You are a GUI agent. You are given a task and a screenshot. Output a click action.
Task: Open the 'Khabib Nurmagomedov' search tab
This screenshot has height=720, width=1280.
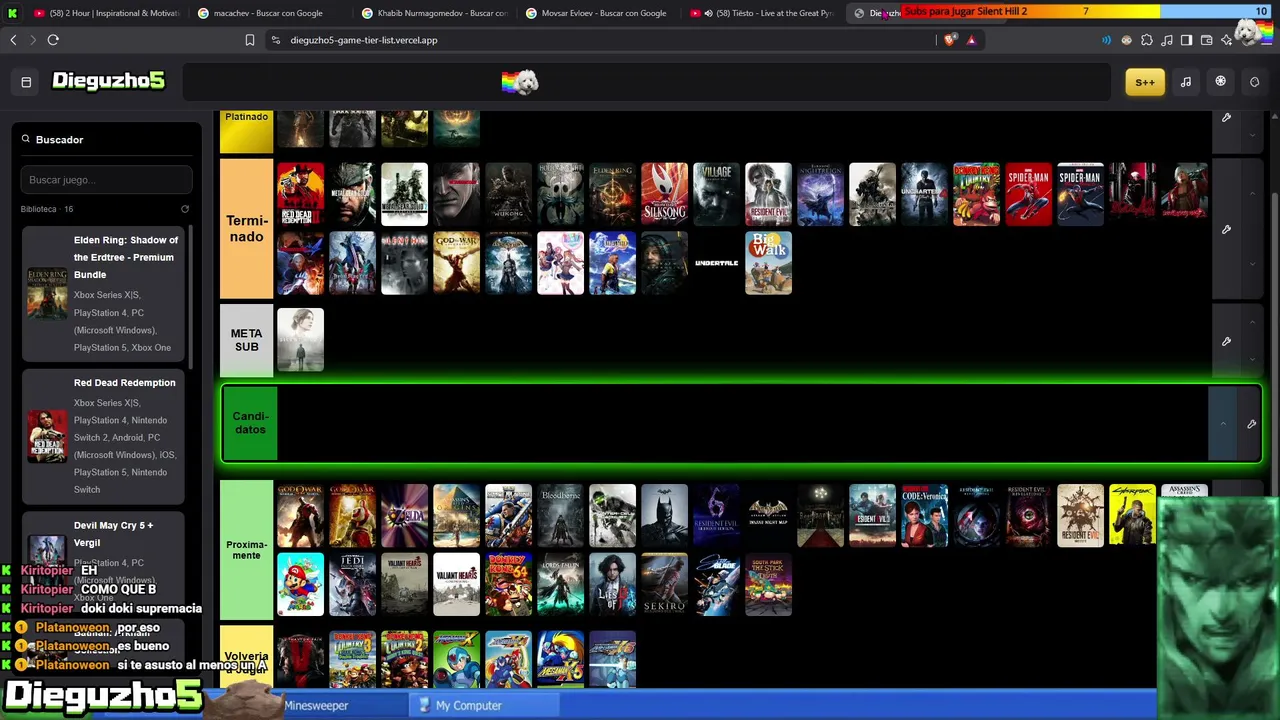coord(435,13)
